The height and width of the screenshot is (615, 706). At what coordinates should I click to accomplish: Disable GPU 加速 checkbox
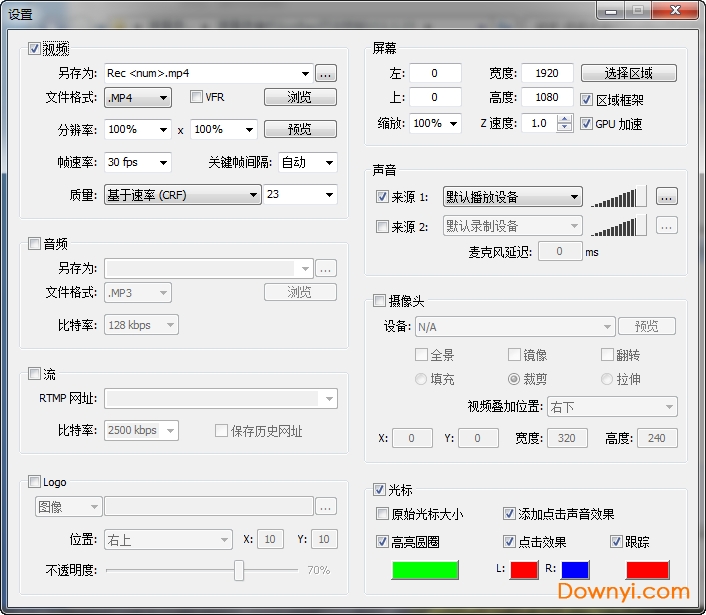coord(587,124)
